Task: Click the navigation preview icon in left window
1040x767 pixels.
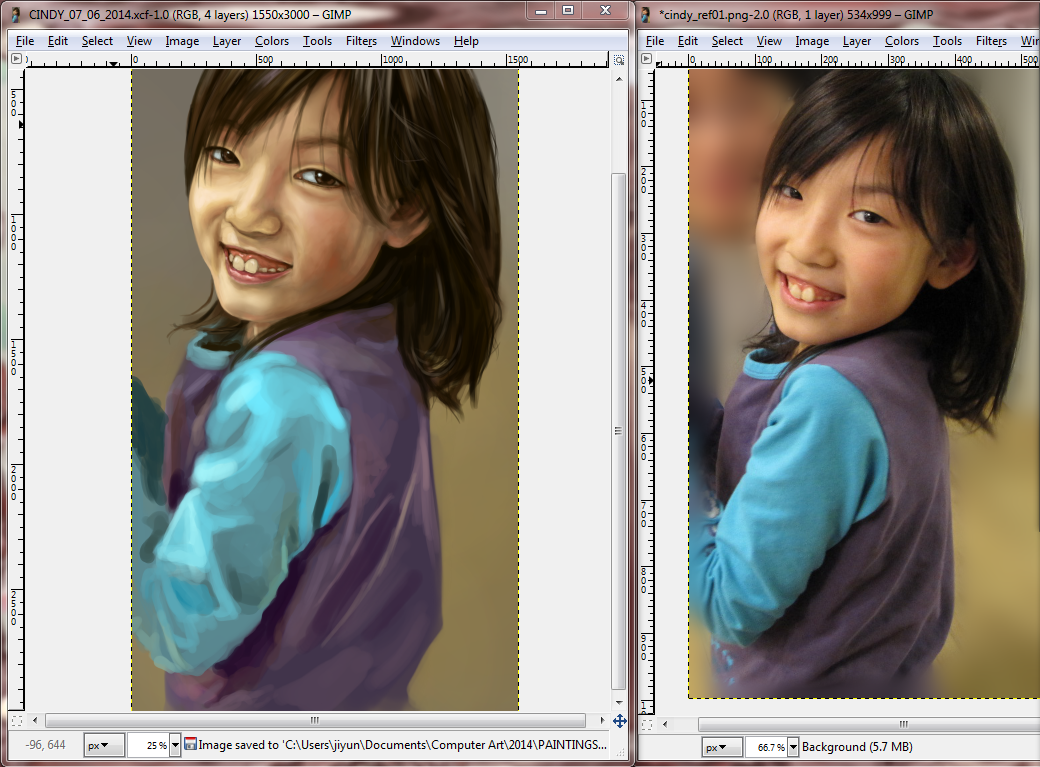Action: pos(619,720)
